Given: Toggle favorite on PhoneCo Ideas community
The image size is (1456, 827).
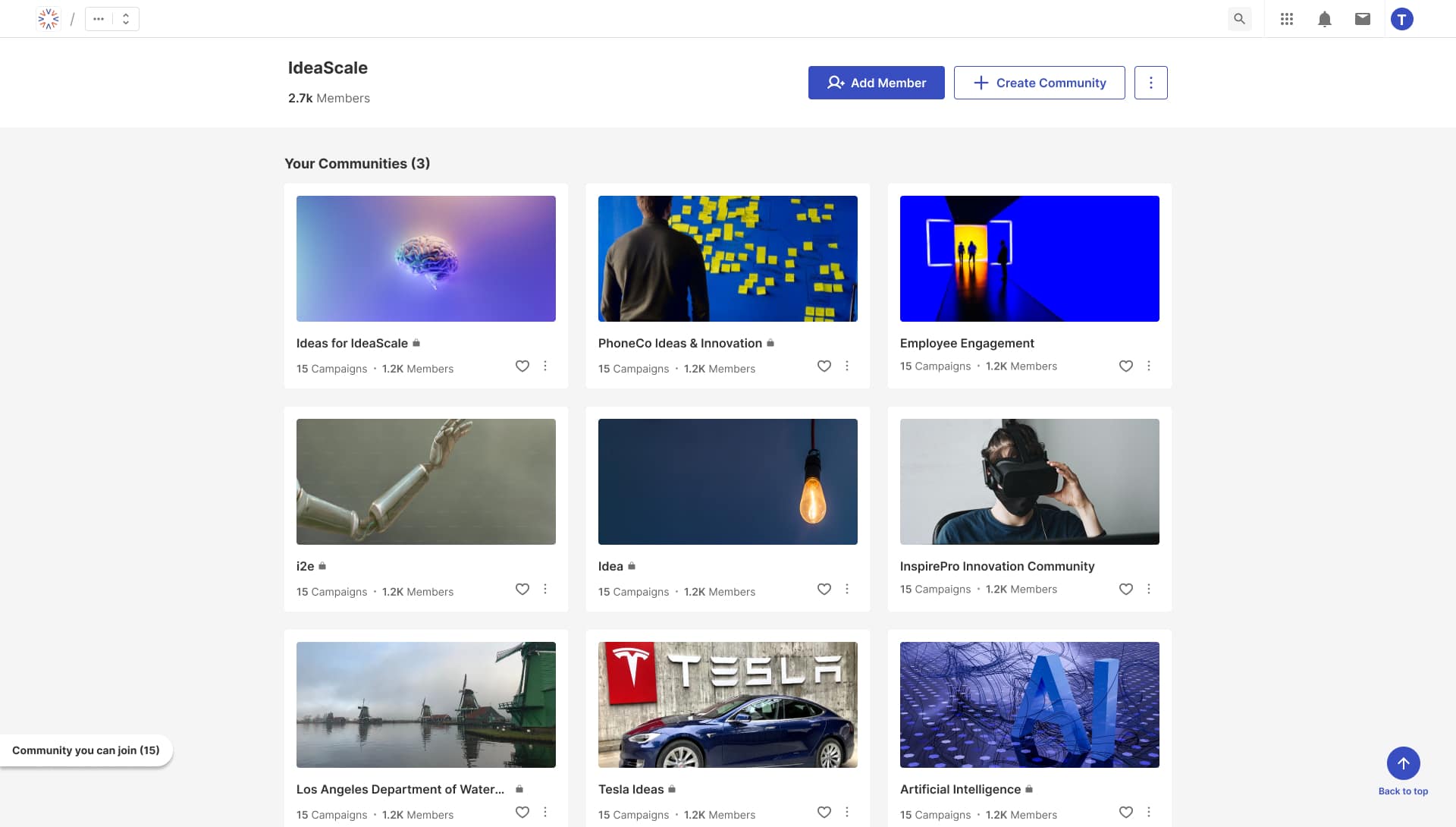Looking at the screenshot, I should tap(823, 366).
